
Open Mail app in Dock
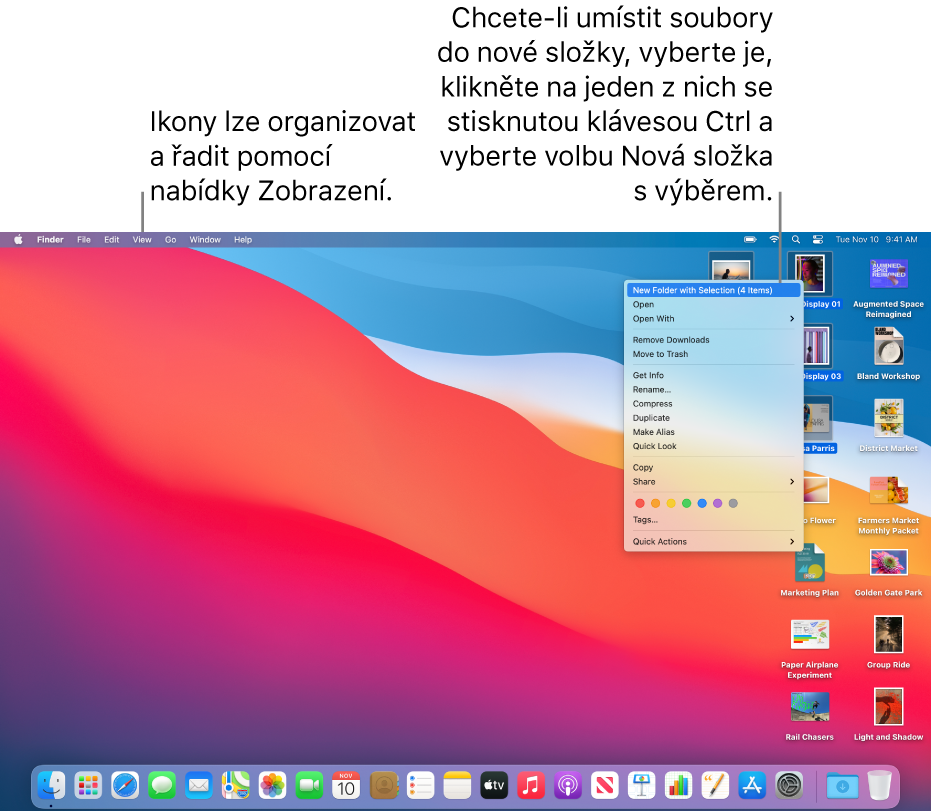click(199, 785)
